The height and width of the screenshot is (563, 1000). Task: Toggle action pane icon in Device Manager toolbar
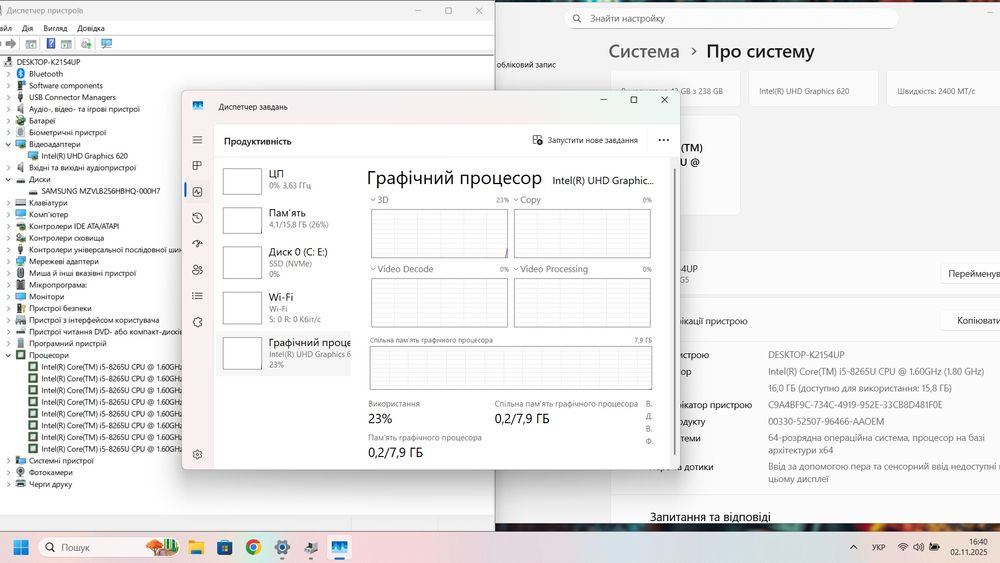(x=66, y=43)
